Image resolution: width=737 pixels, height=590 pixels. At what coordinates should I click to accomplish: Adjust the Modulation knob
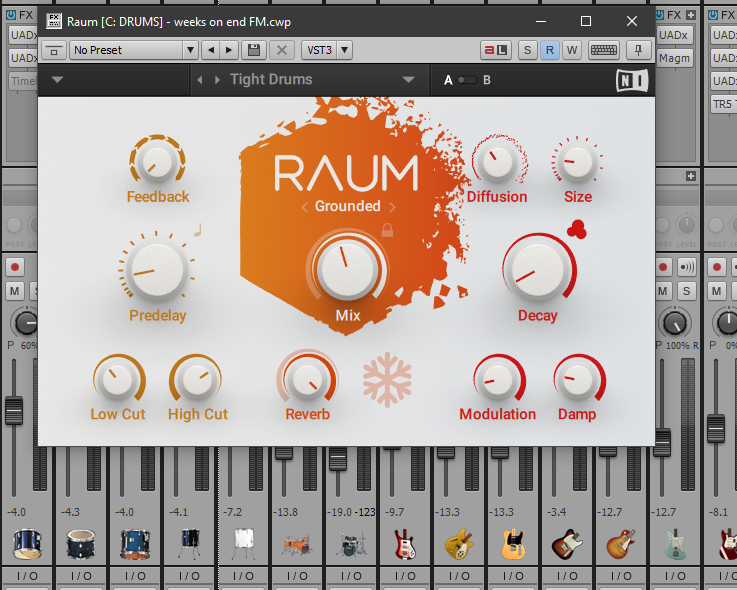click(x=498, y=379)
